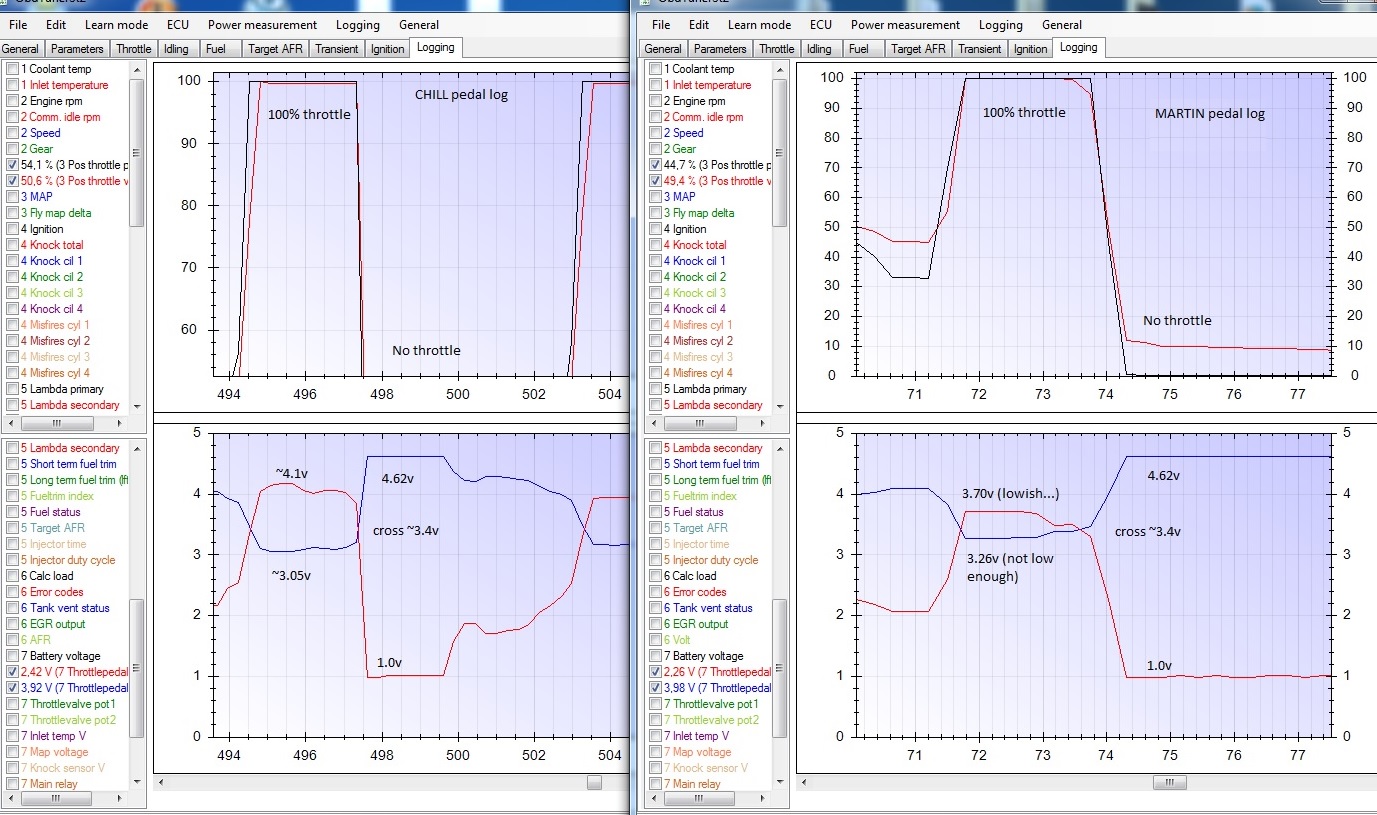Enable 4 Knock total in CHILL log window
This screenshot has height=815, width=1377.
pos(12,245)
